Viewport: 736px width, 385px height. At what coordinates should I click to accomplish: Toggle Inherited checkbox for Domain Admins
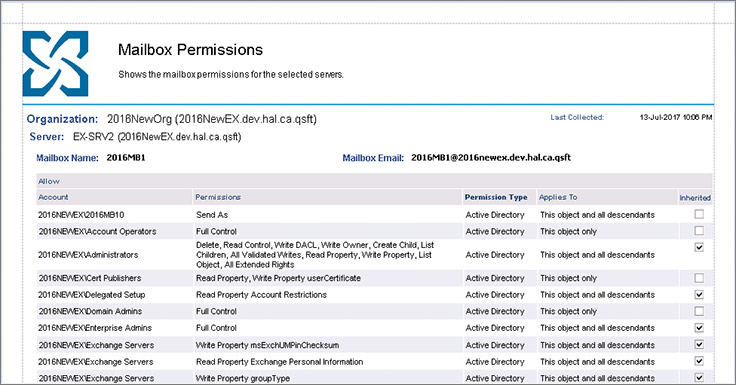pos(699,311)
